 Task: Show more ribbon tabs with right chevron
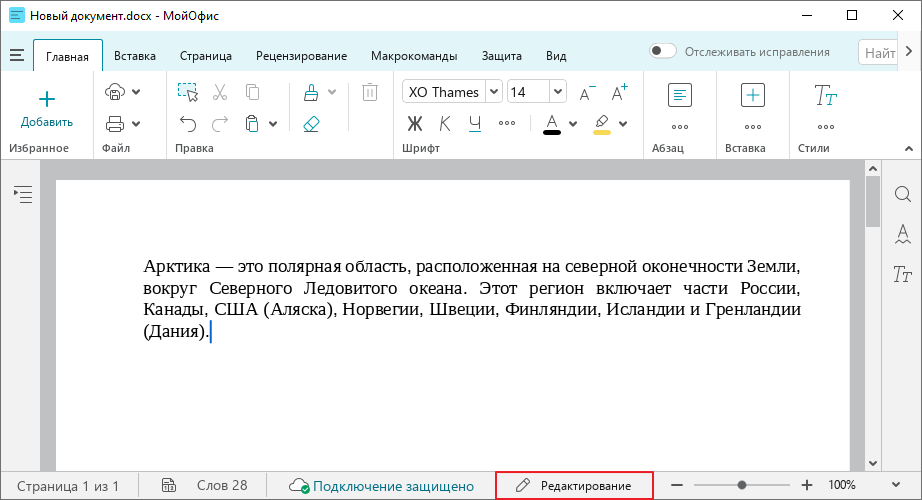(909, 52)
